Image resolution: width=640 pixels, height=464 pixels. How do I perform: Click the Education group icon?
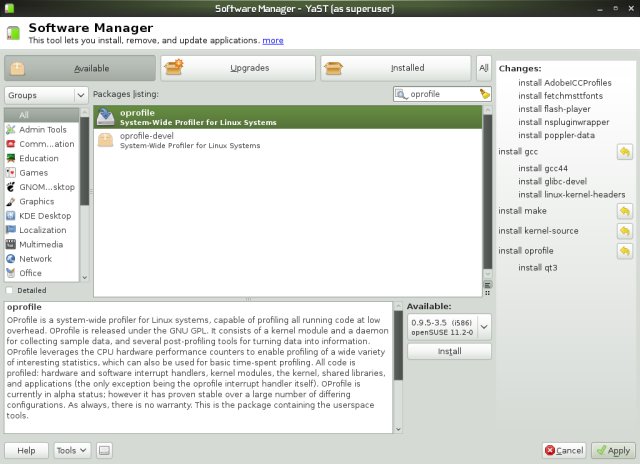coord(11,158)
